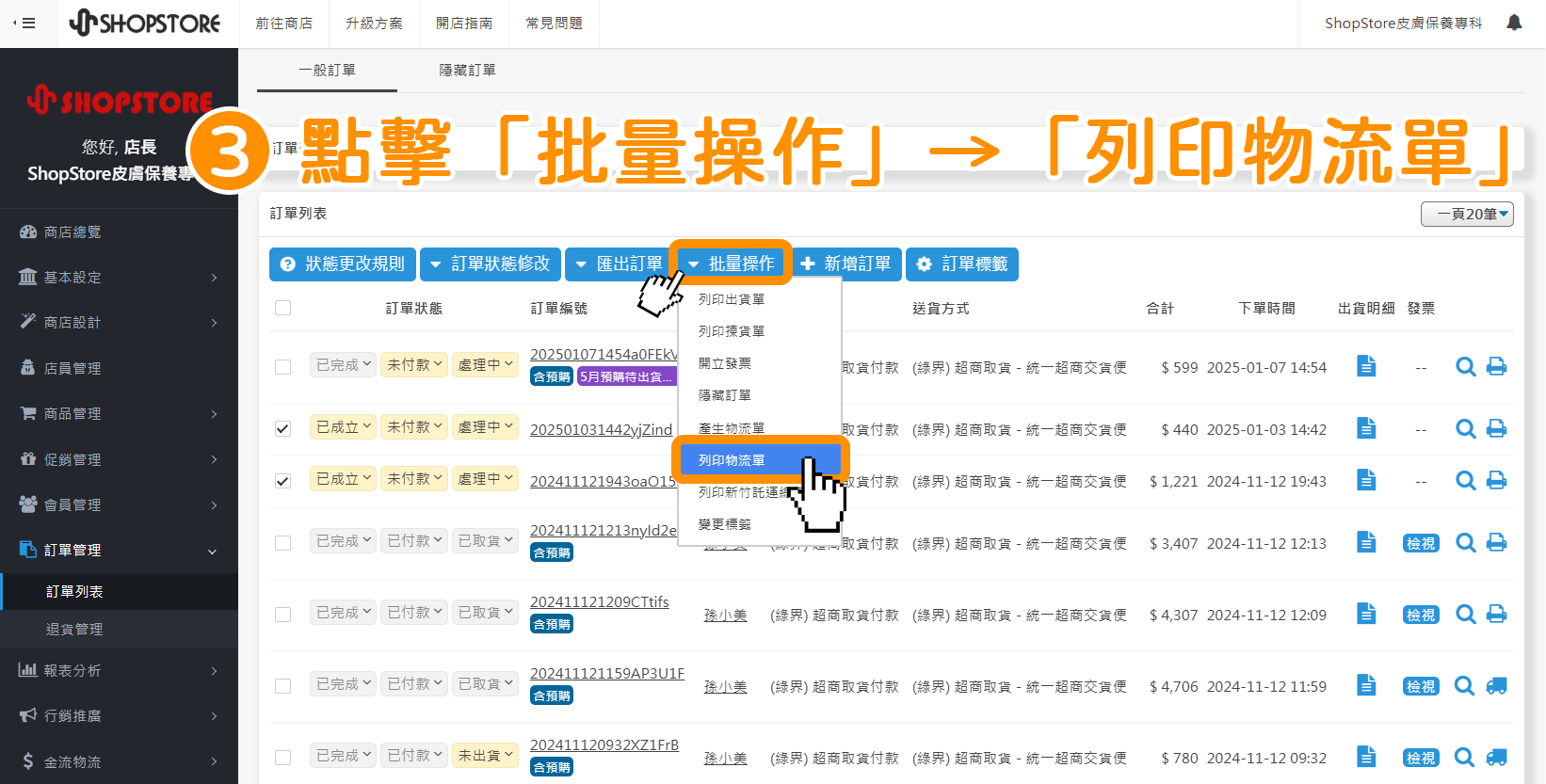Expand 基本設定 sidebar menu
1546x784 pixels.
[x=119, y=277]
